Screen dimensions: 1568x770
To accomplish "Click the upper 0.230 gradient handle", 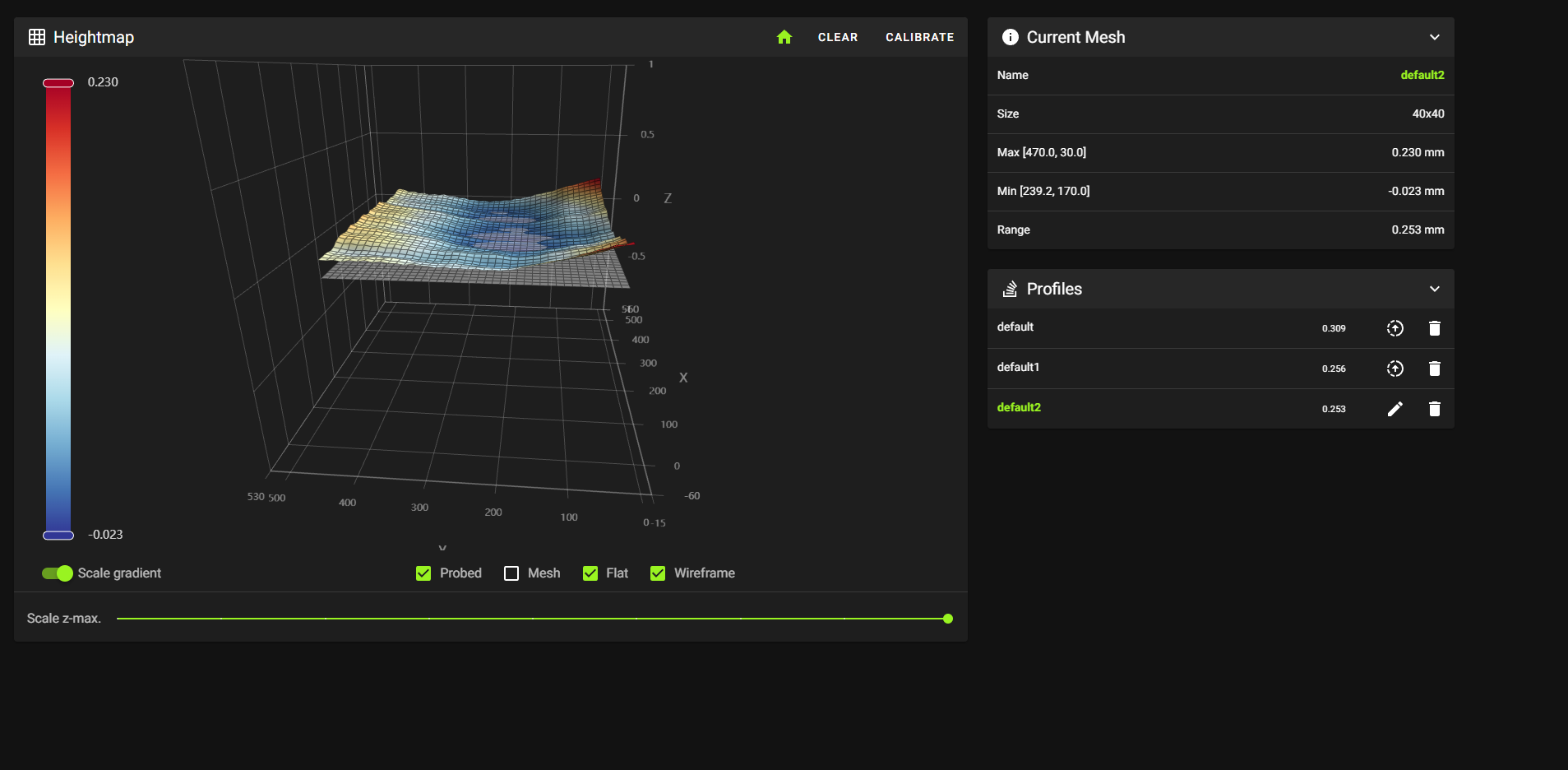I will 58,83.
